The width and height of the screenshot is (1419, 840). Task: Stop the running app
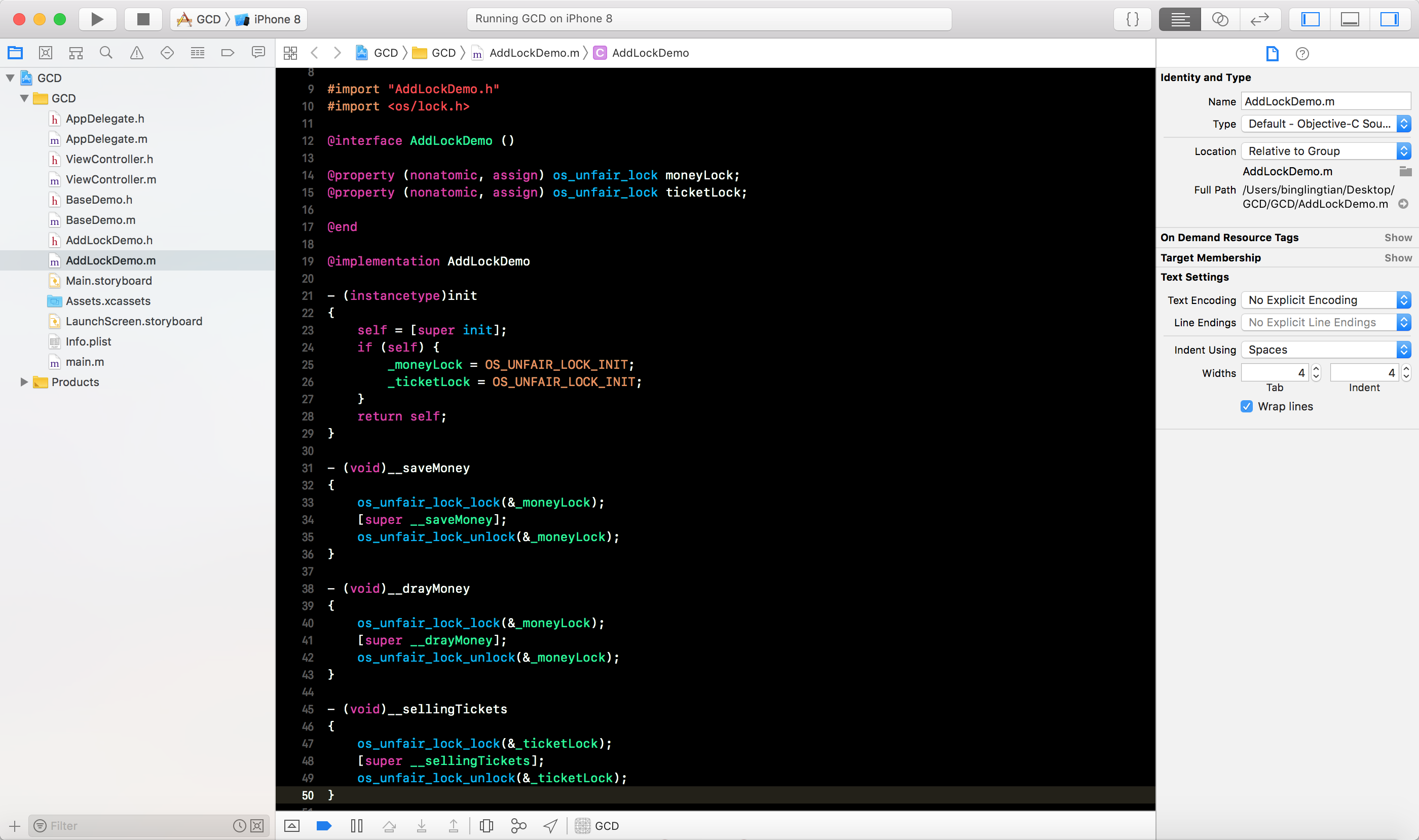(x=143, y=19)
